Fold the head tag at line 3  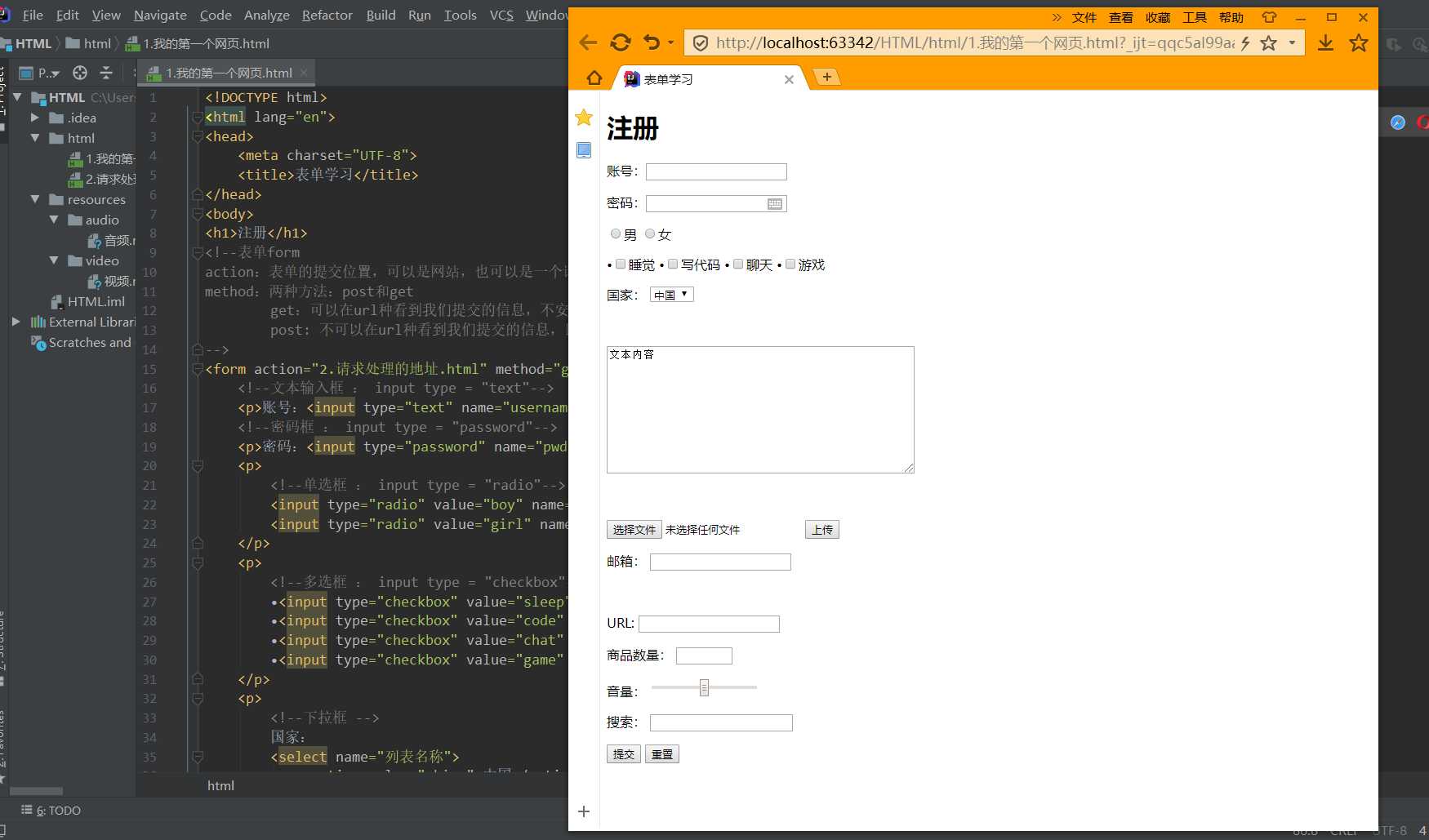pyautogui.click(x=197, y=136)
